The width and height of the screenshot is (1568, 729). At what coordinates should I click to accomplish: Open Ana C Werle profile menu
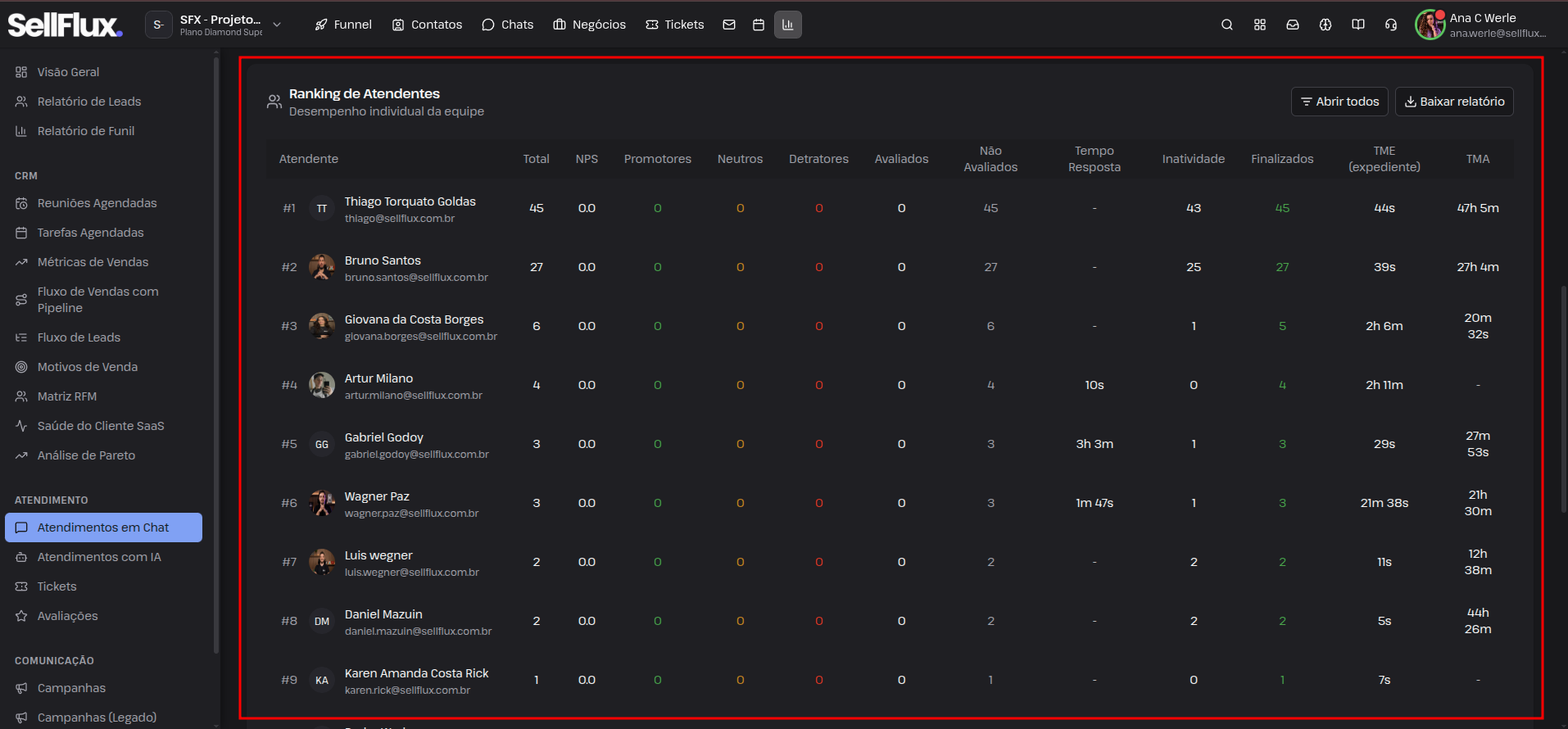pyautogui.click(x=1481, y=25)
